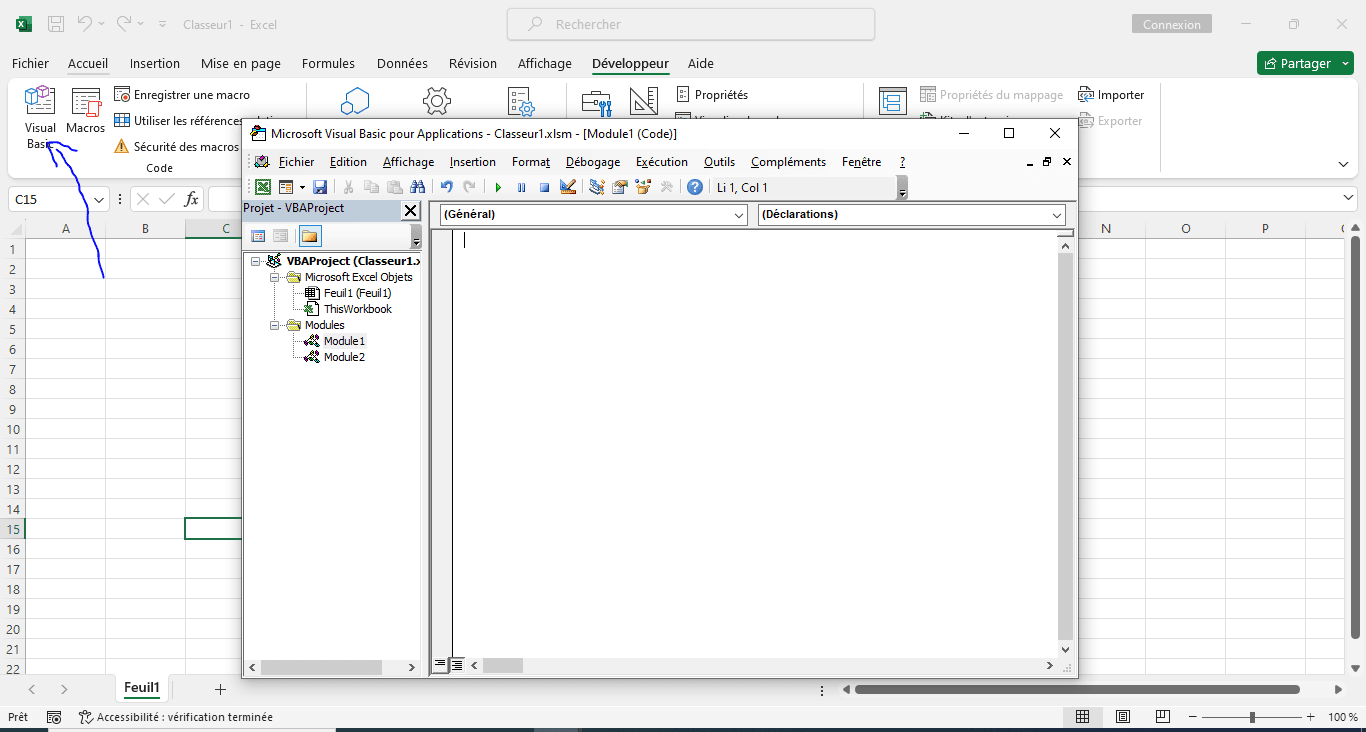
Task: Open the Débogage menu in VBA editor
Action: [593, 162]
